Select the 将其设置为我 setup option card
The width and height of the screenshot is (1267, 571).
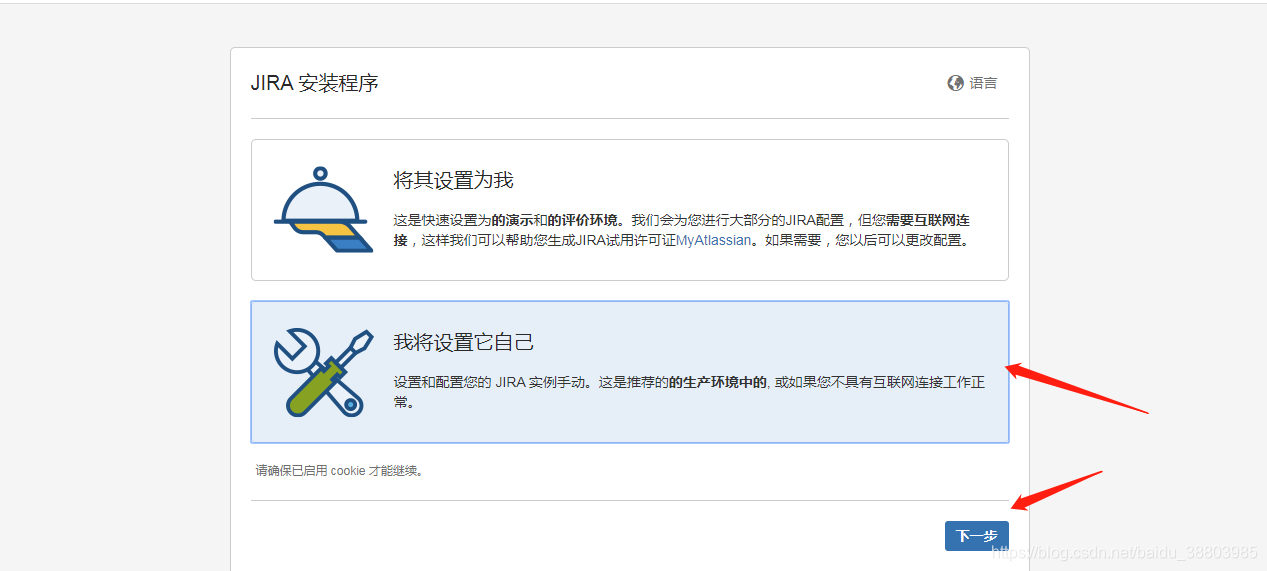tap(629, 210)
